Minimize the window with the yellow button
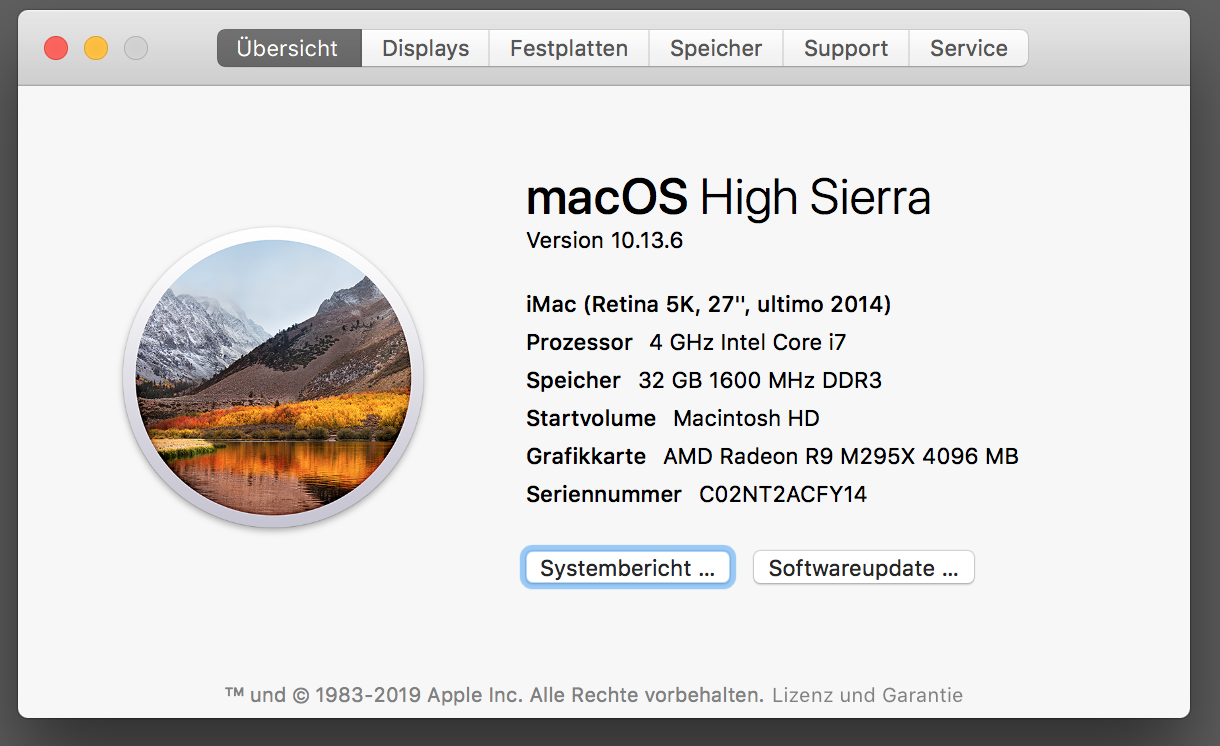This screenshot has width=1220, height=746. 96,48
